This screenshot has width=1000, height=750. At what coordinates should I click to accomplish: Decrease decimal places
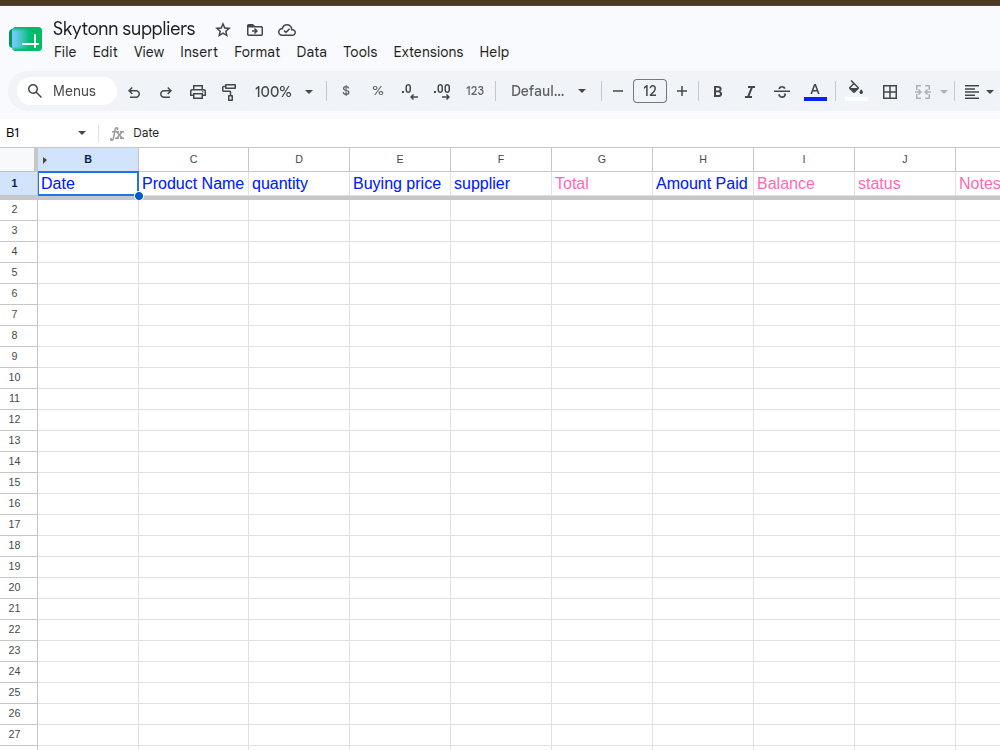click(409, 92)
